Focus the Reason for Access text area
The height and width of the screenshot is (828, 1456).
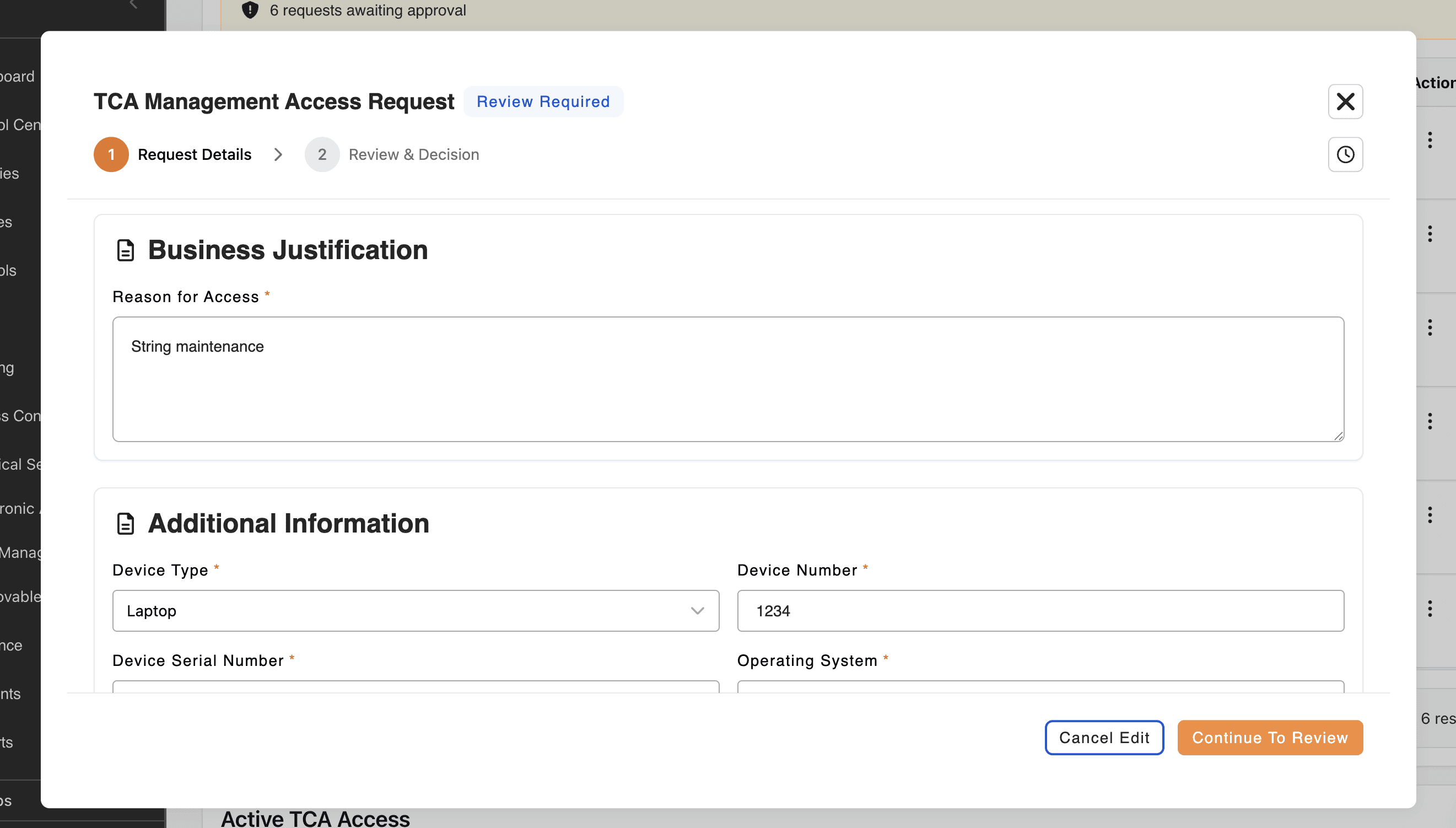[729, 379]
